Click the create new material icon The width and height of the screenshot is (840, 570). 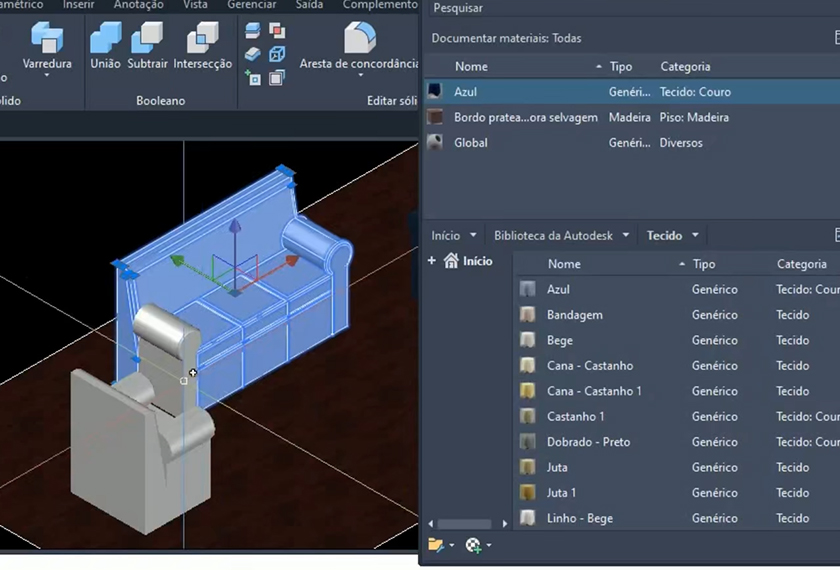pos(473,545)
